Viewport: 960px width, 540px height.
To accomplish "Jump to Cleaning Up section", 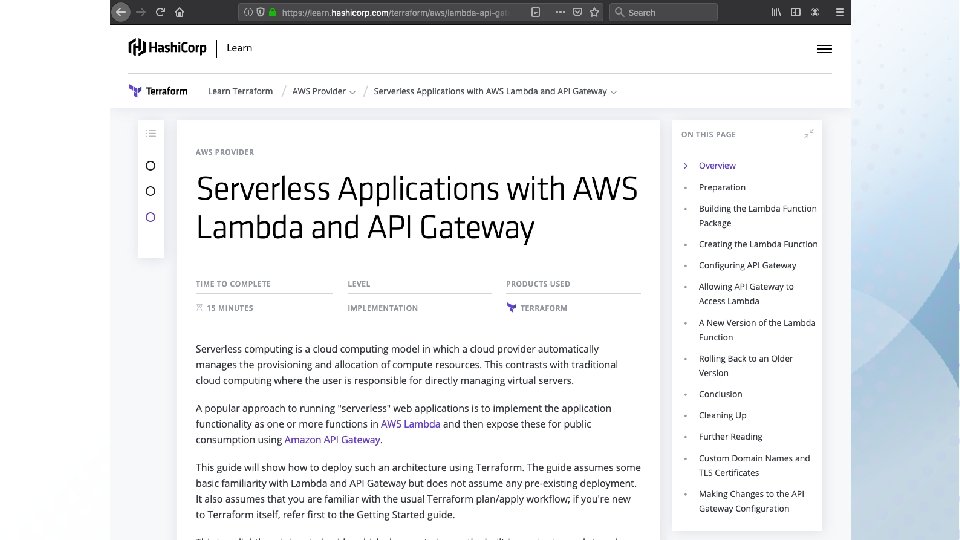I will (x=722, y=415).
